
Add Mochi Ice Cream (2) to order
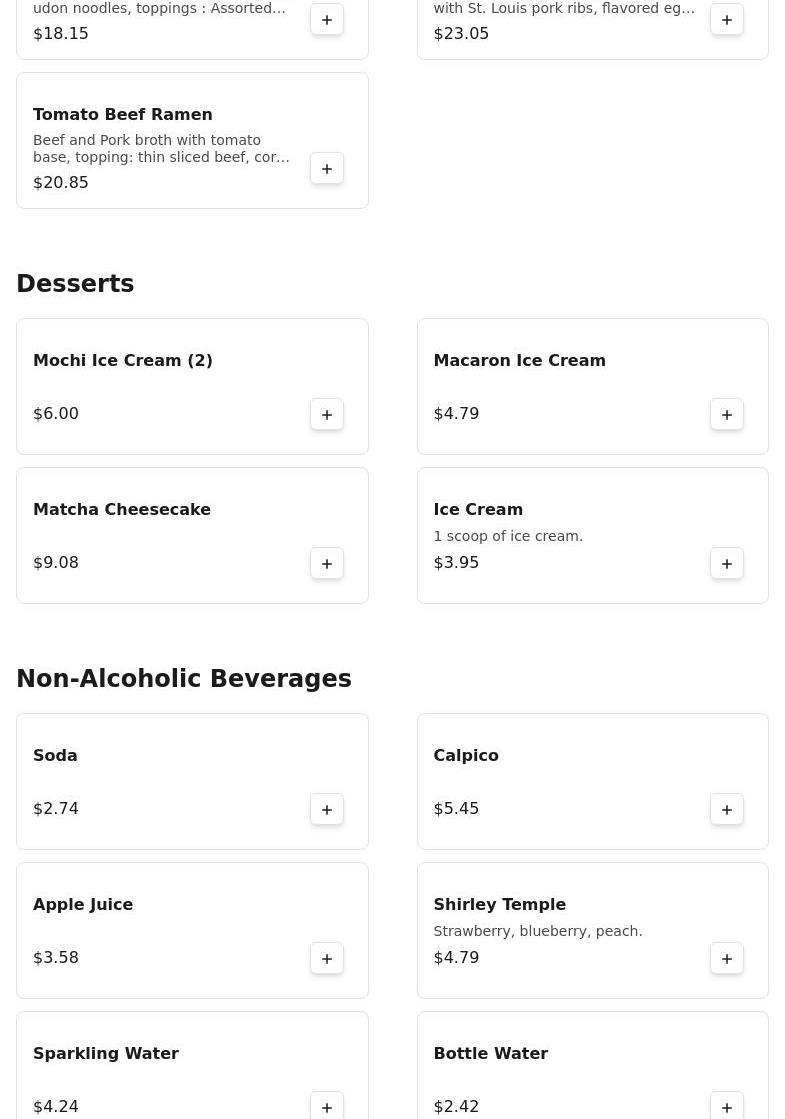pyautogui.click(x=327, y=415)
